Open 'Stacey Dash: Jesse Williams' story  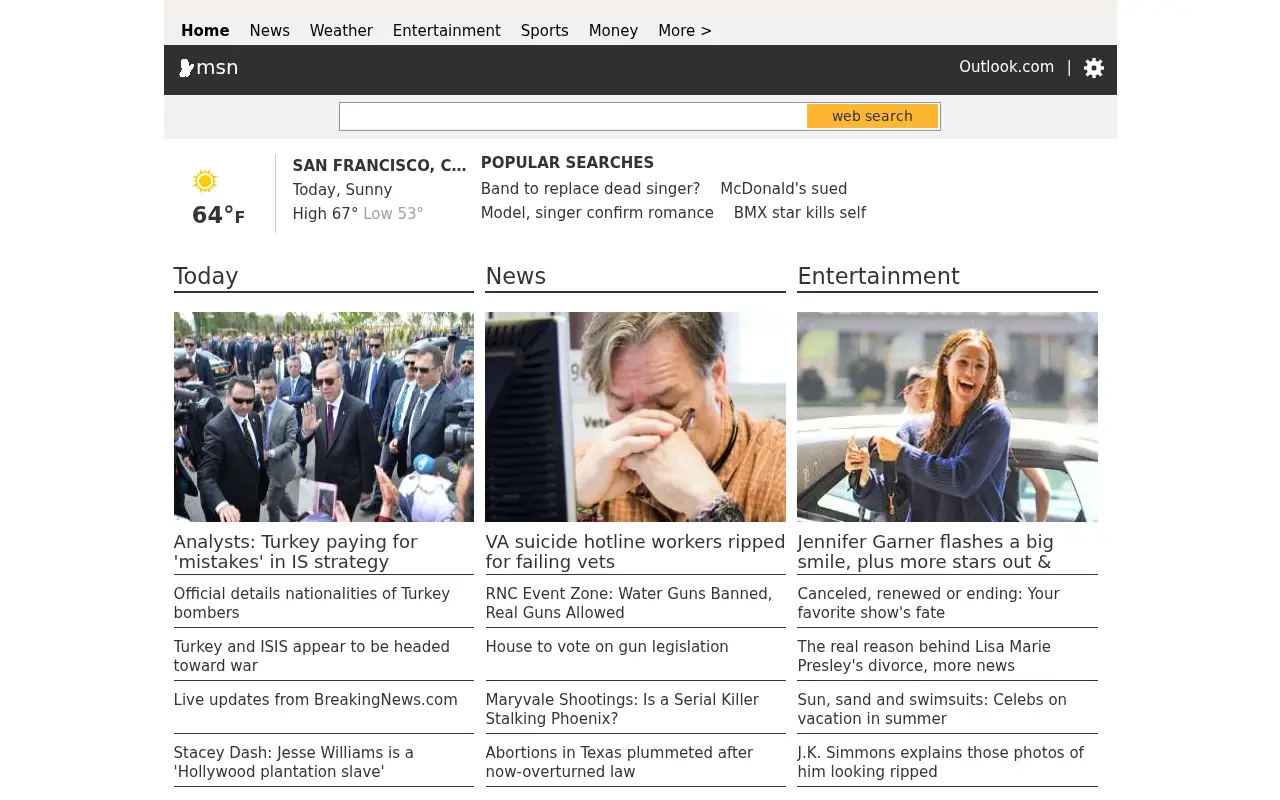pos(294,762)
